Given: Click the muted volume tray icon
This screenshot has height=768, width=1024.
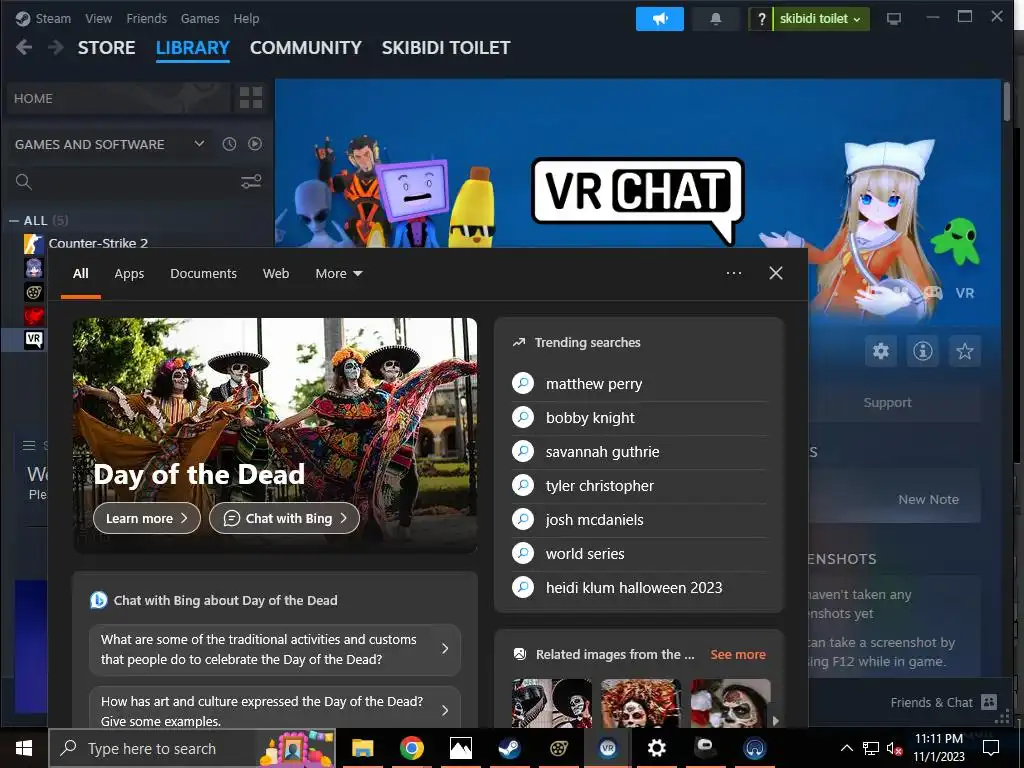Looking at the screenshot, I should pos(895,748).
